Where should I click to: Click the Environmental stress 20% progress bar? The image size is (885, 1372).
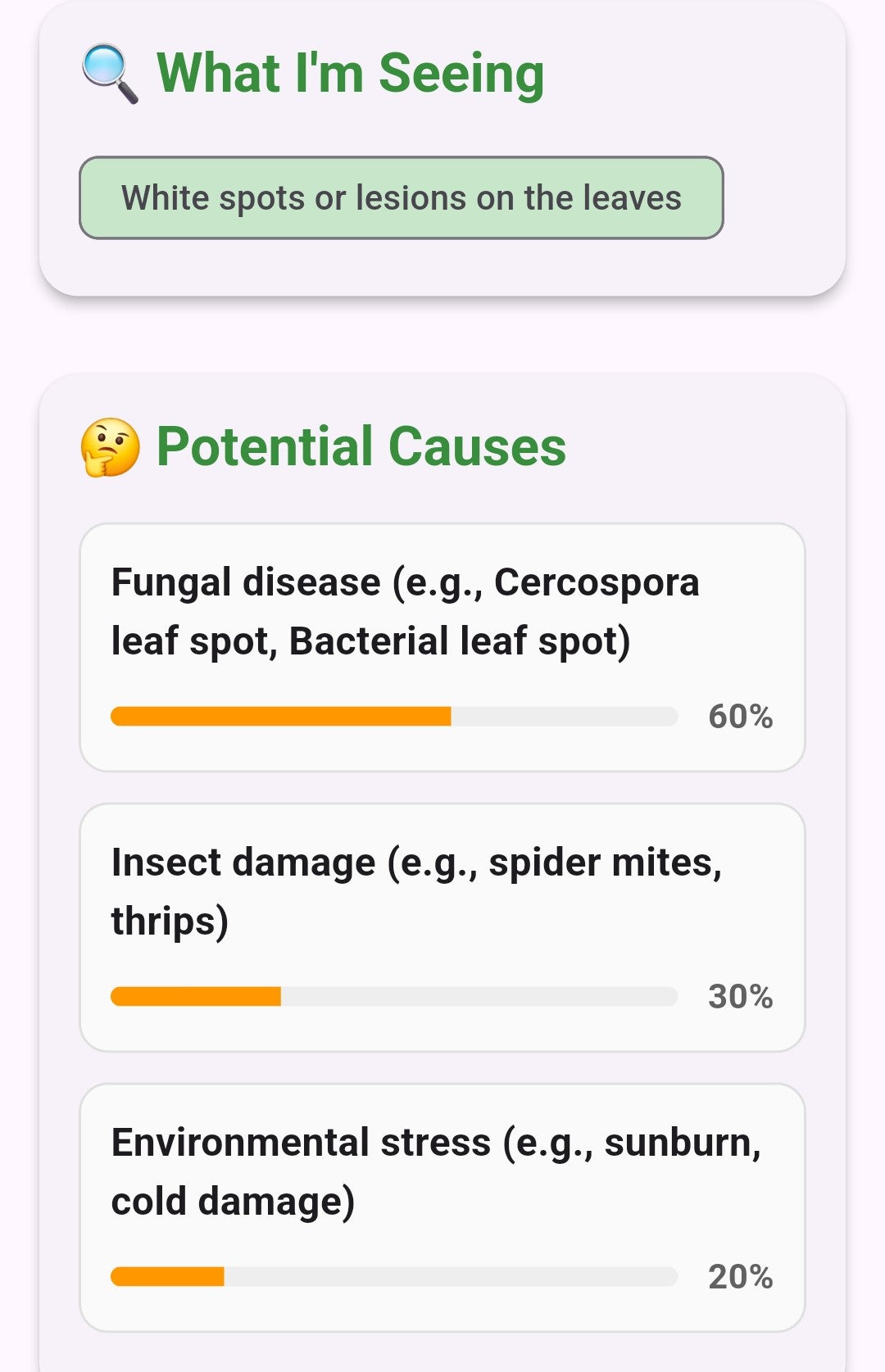point(394,1276)
